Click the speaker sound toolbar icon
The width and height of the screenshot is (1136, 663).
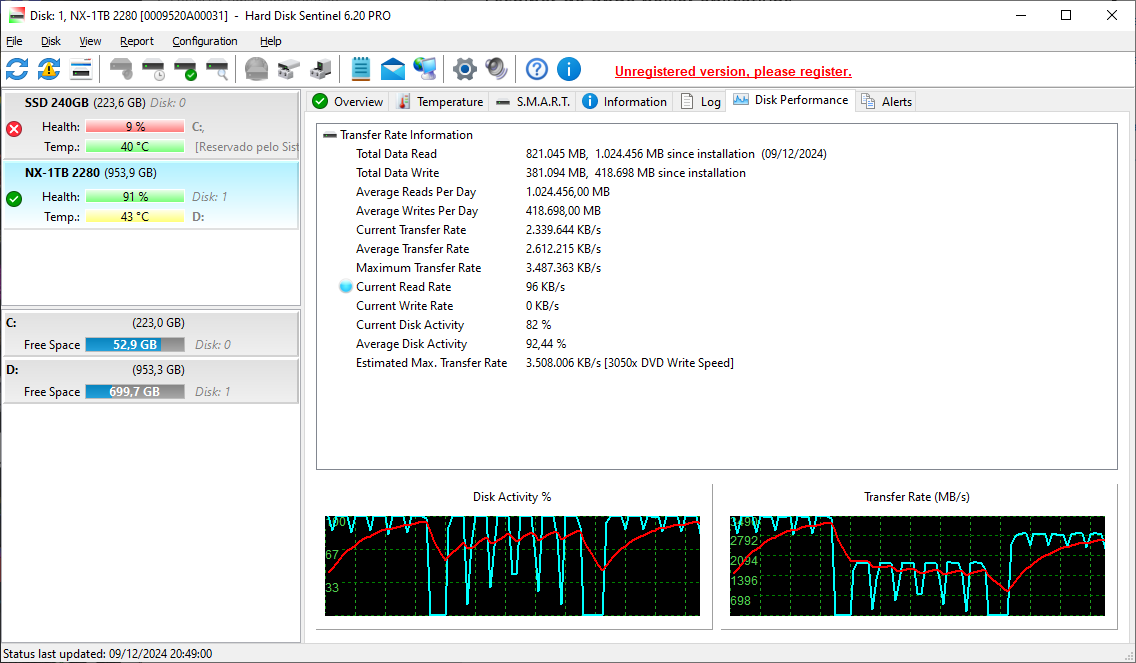[x=496, y=70]
